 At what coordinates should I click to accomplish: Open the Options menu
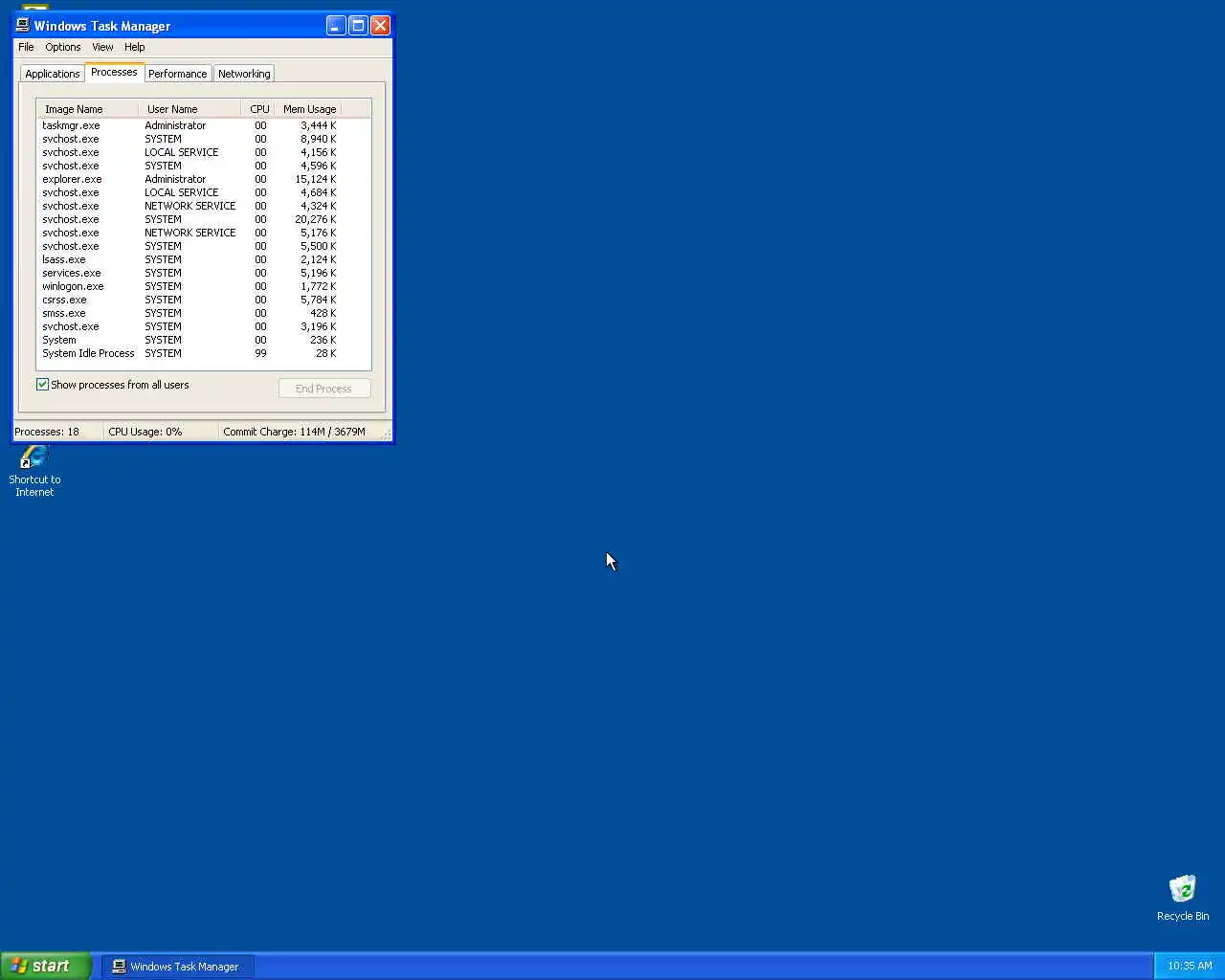click(63, 47)
